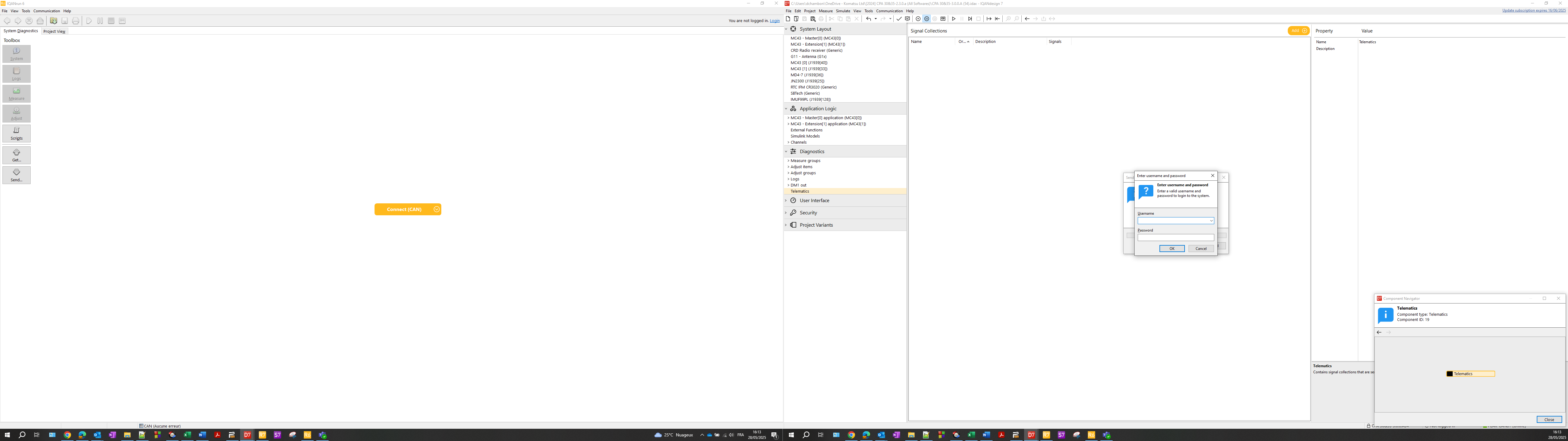Select the Simulink Models tree item

click(805, 137)
